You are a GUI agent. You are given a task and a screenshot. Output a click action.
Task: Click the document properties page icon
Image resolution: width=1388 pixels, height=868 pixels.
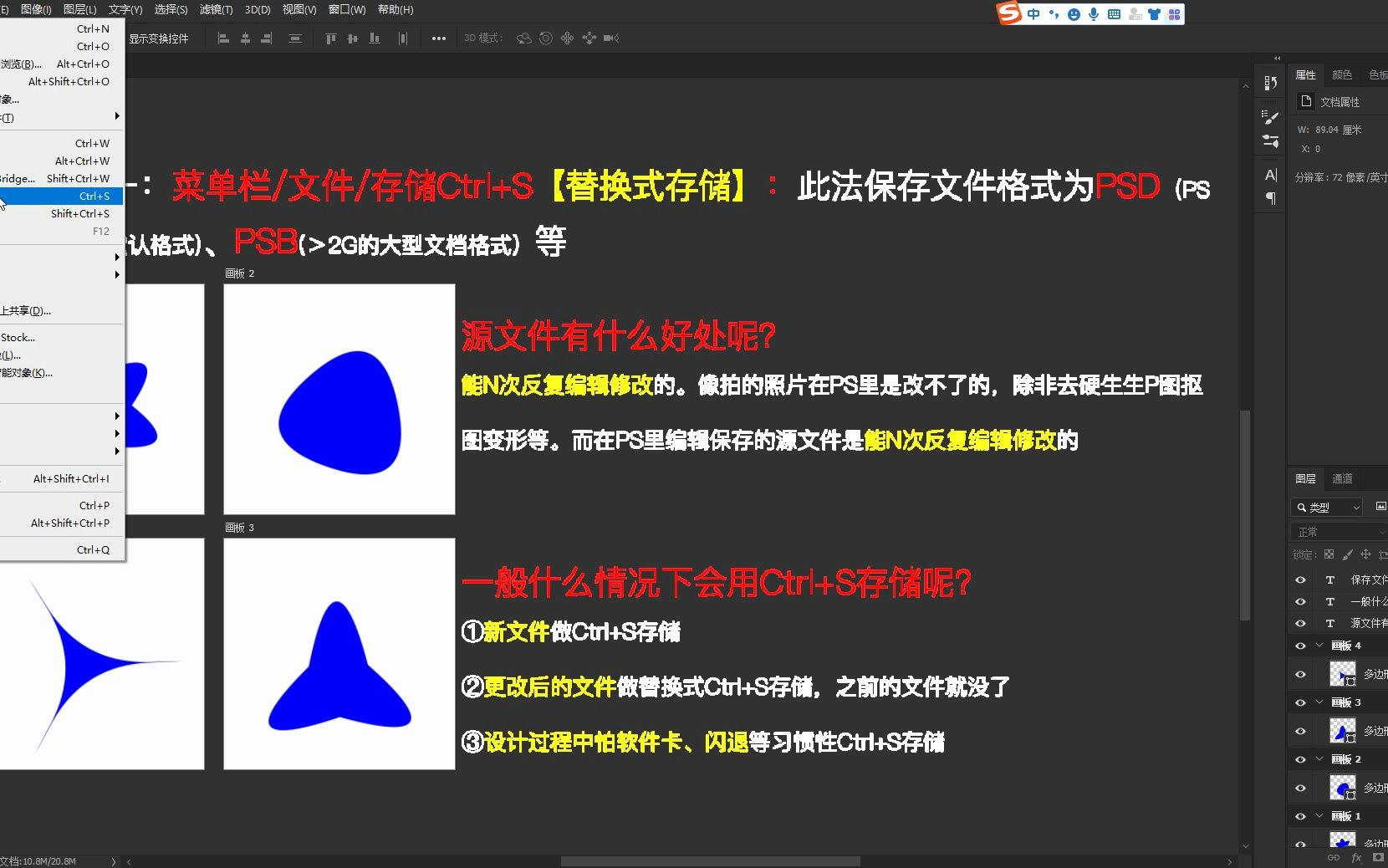[1306, 101]
